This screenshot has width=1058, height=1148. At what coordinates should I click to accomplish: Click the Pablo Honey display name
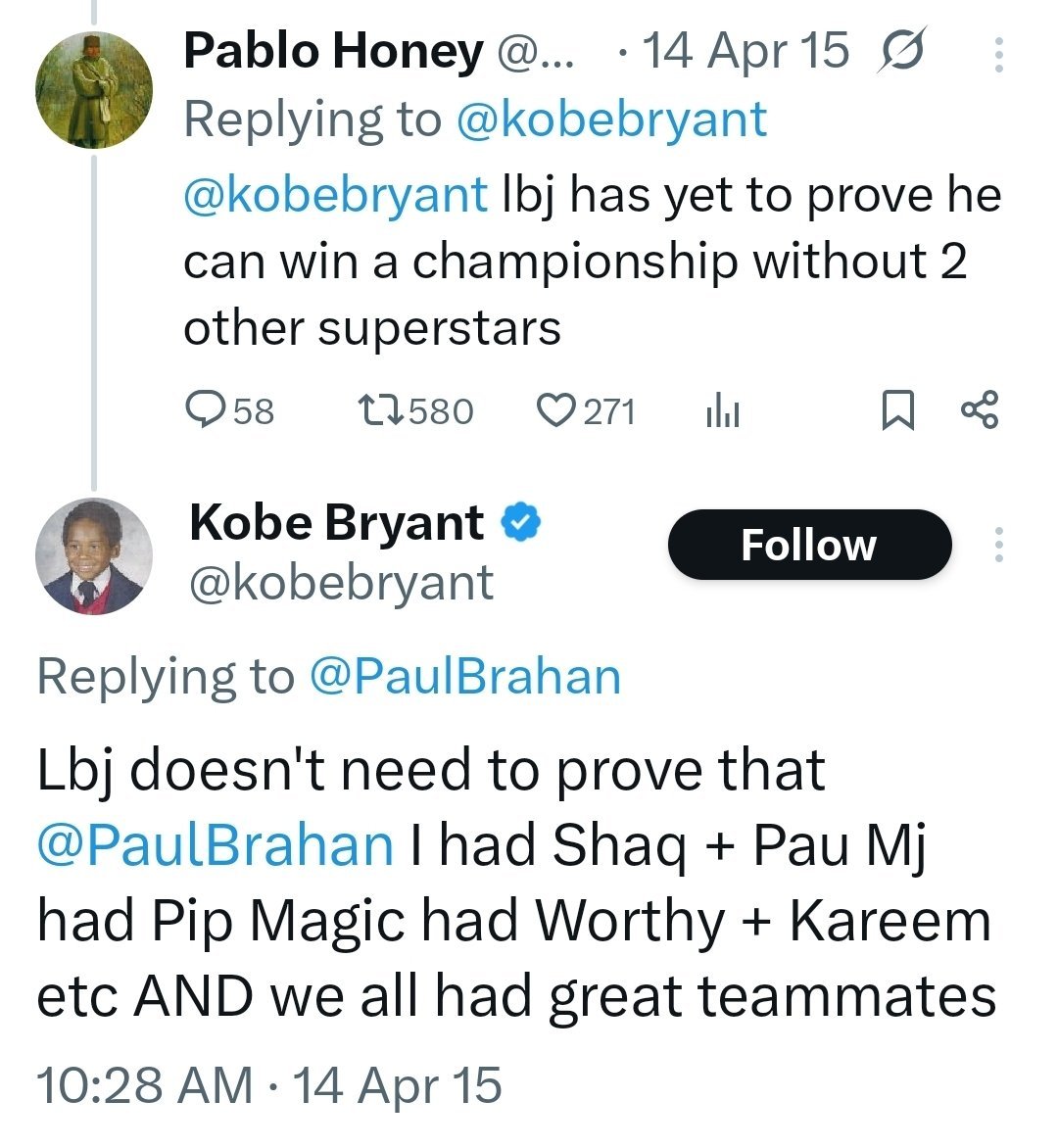coord(333,51)
